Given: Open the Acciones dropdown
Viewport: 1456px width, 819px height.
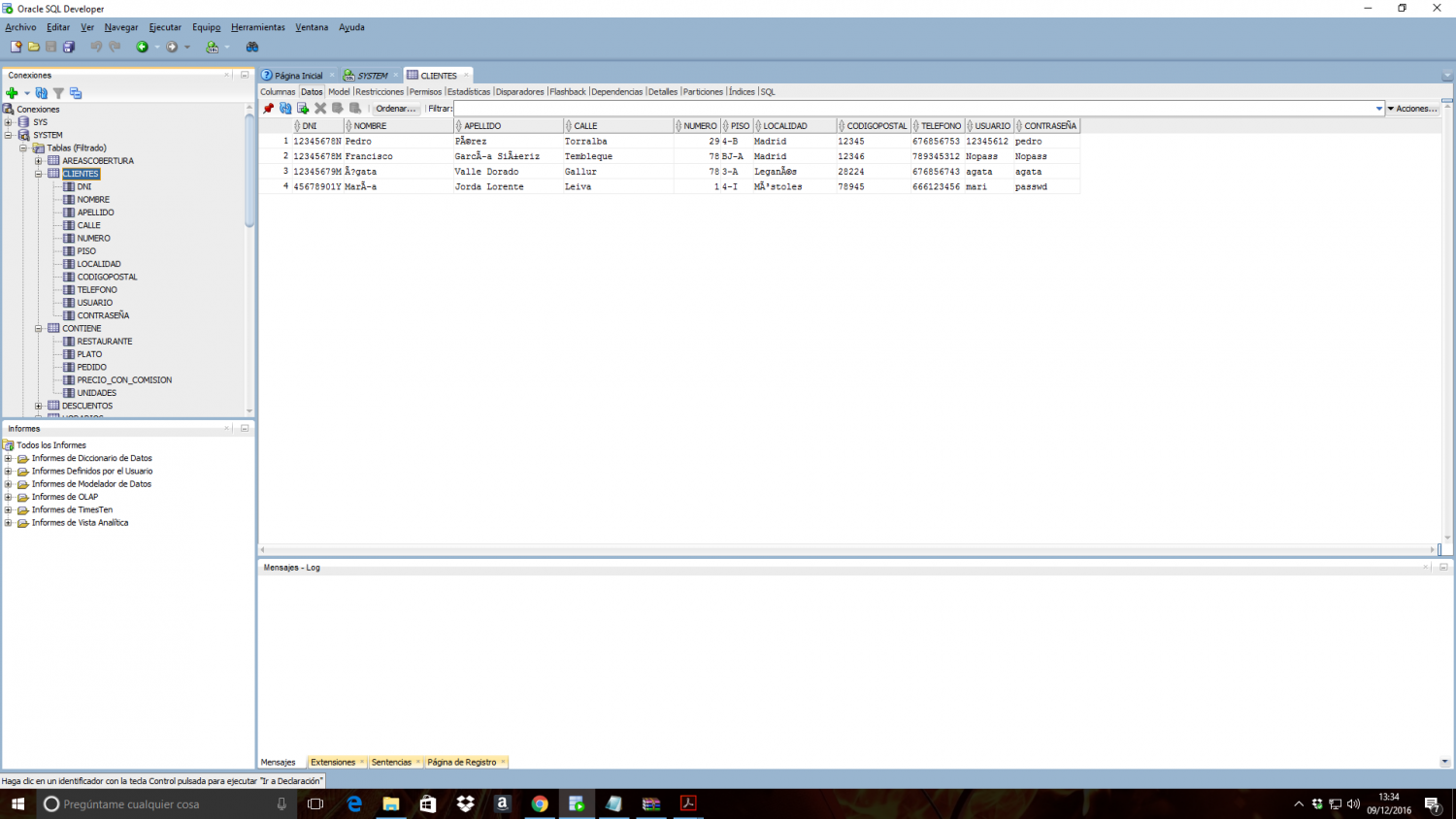Looking at the screenshot, I should 1412,109.
